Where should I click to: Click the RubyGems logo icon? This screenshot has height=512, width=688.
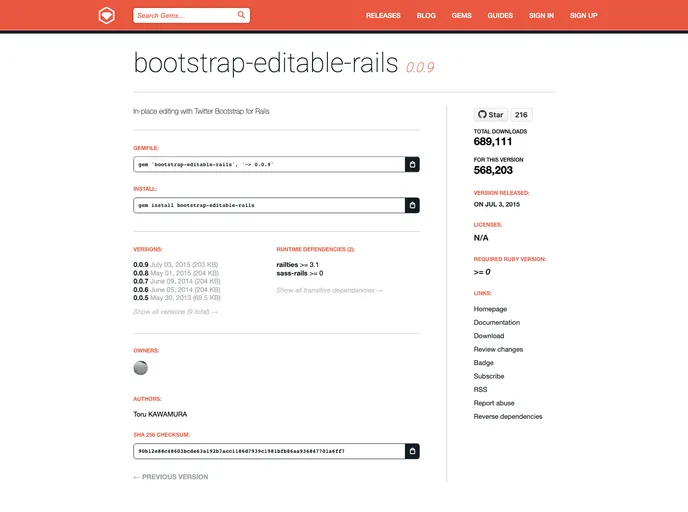(106, 15)
